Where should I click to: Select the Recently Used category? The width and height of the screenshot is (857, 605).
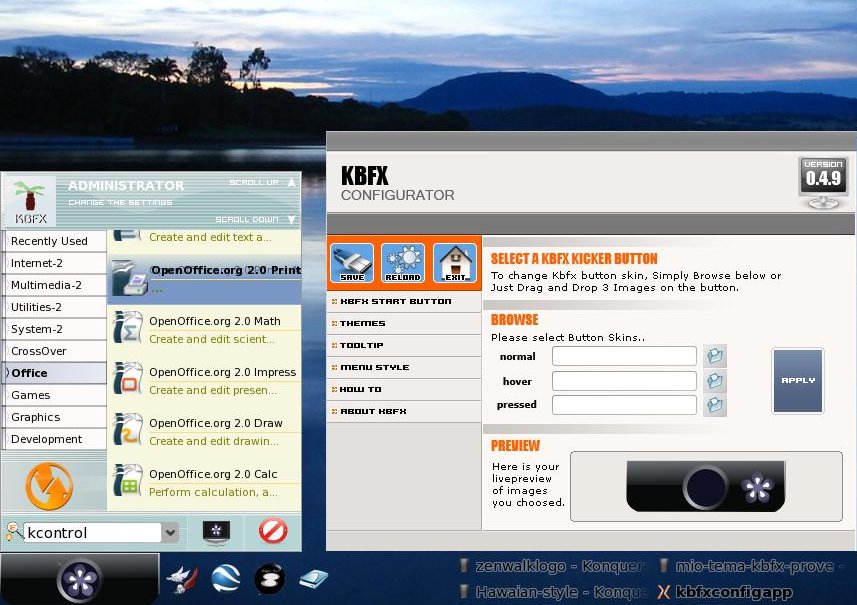[54, 241]
